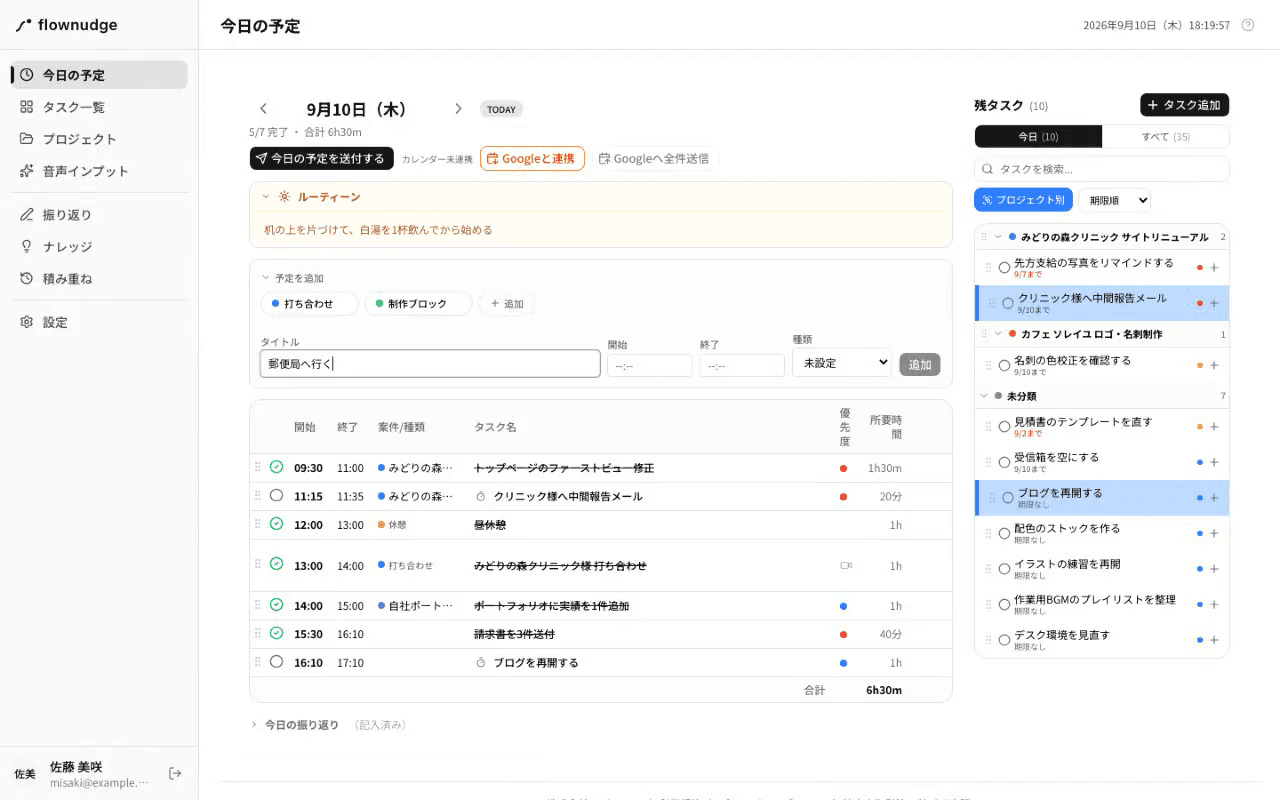Click plus icon for 名刺の色校正を確認する
This screenshot has width=1280, height=800.
pos(1214,365)
